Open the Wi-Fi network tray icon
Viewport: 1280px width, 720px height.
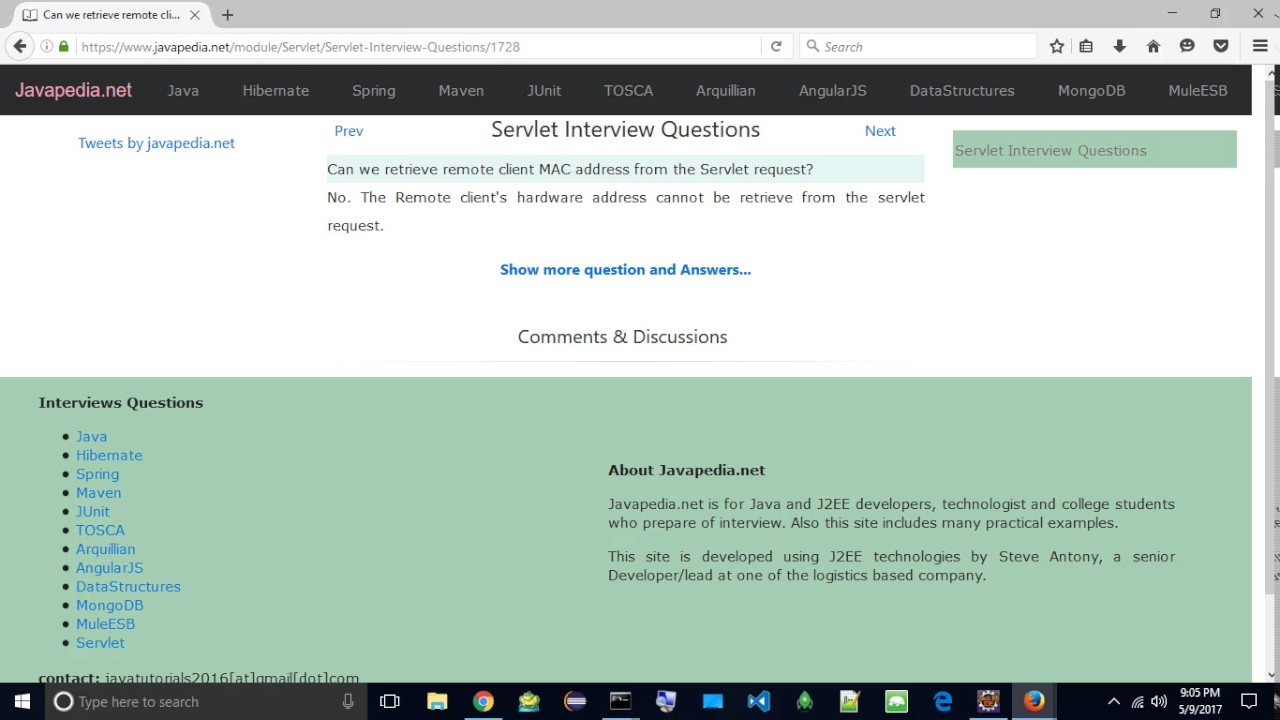(1137, 701)
